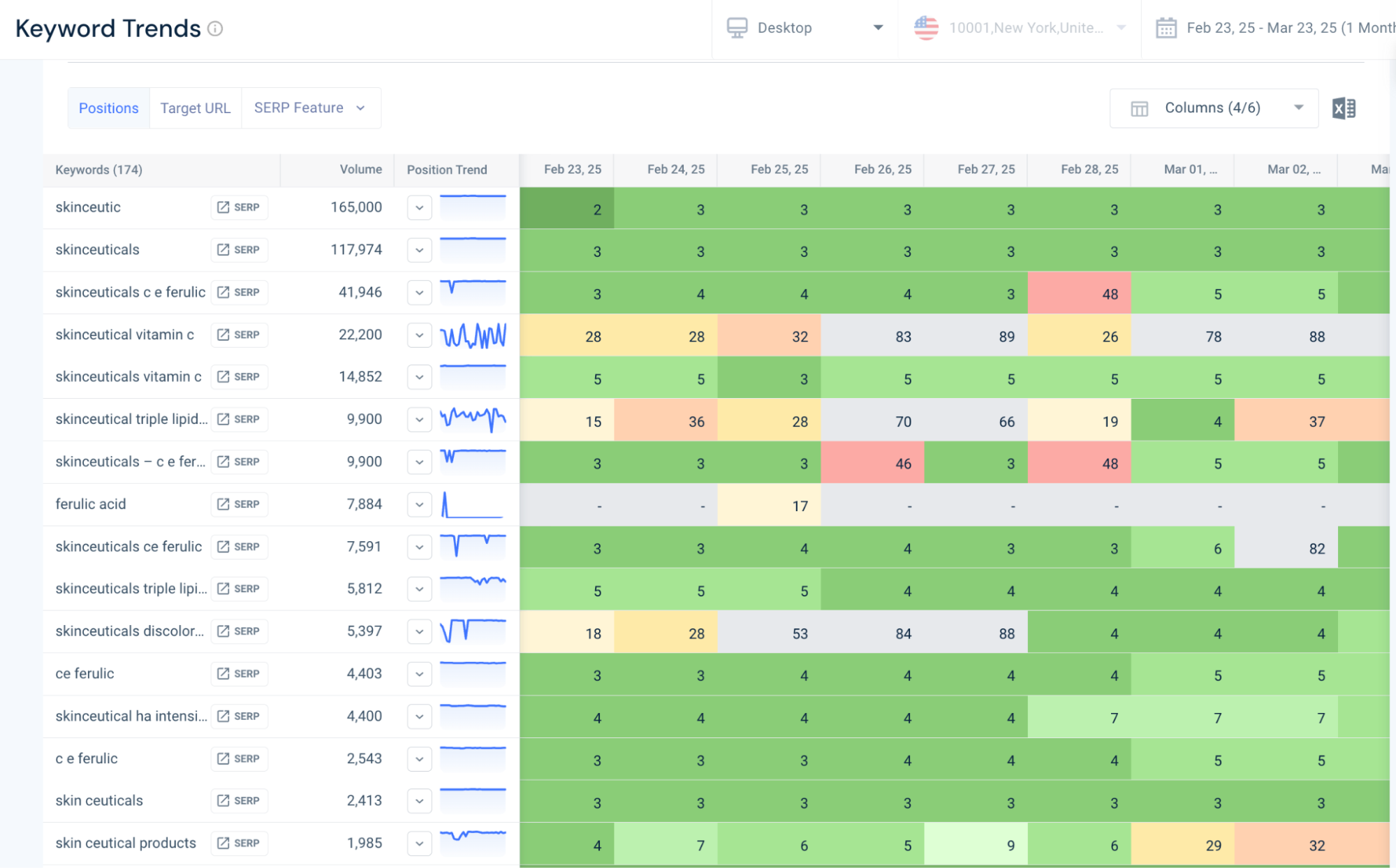The height and width of the screenshot is (868, 1396).
Task: Expand skinceutical vitamin c trend chevron
Action: pyautogui.click(x=419, y=335)
